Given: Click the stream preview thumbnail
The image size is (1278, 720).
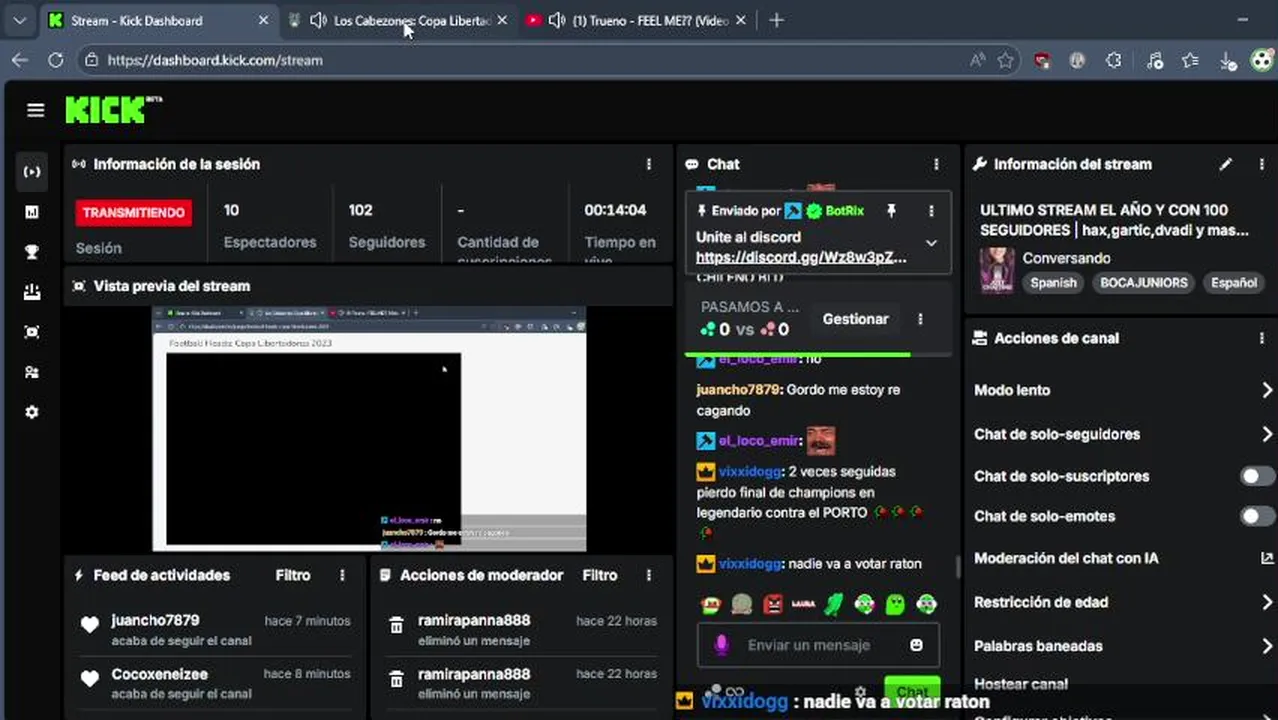Looking at the screenshot, I should point(369,429).
